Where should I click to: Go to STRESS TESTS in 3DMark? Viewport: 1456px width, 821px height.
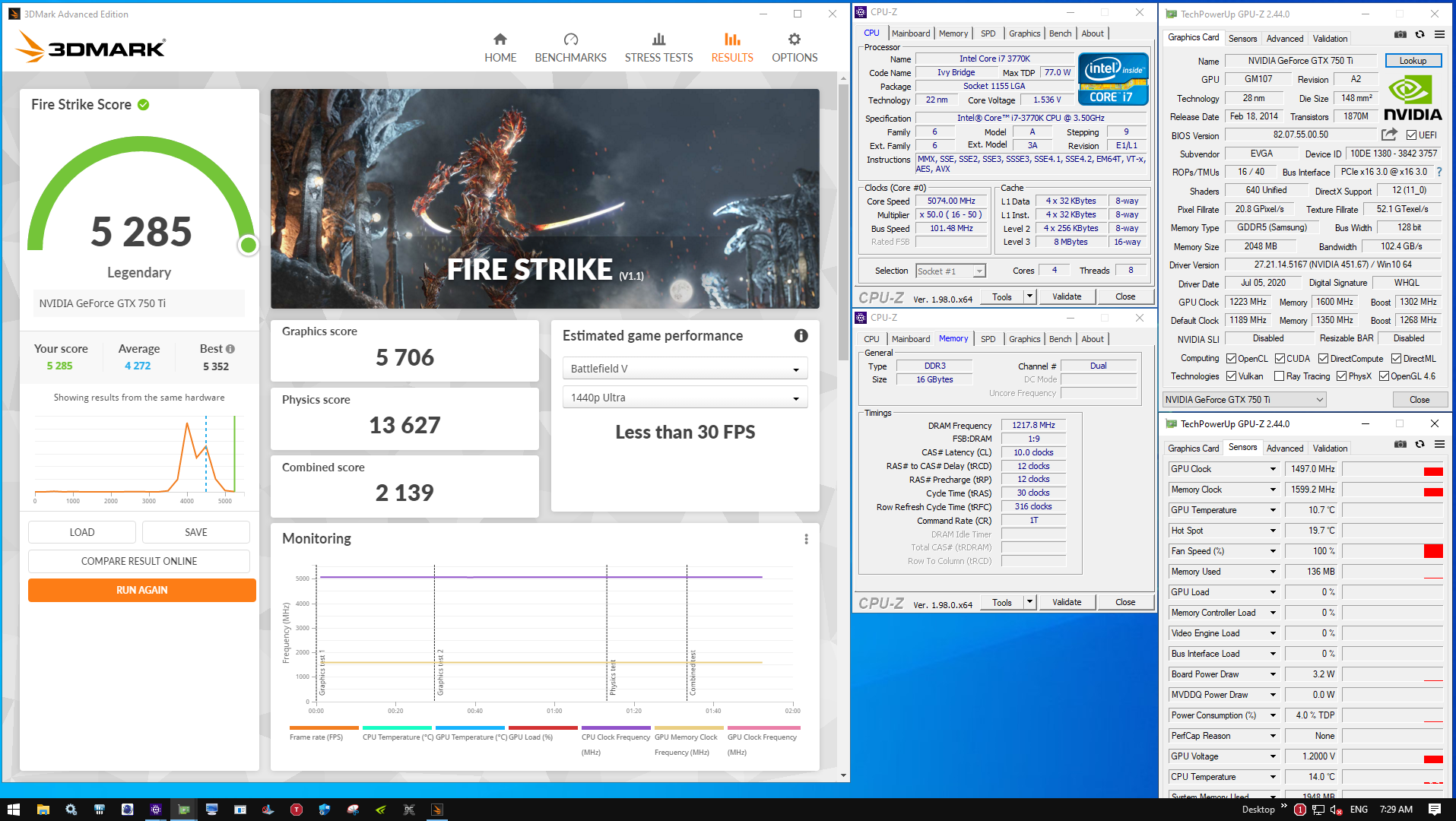tap(658, 48)
